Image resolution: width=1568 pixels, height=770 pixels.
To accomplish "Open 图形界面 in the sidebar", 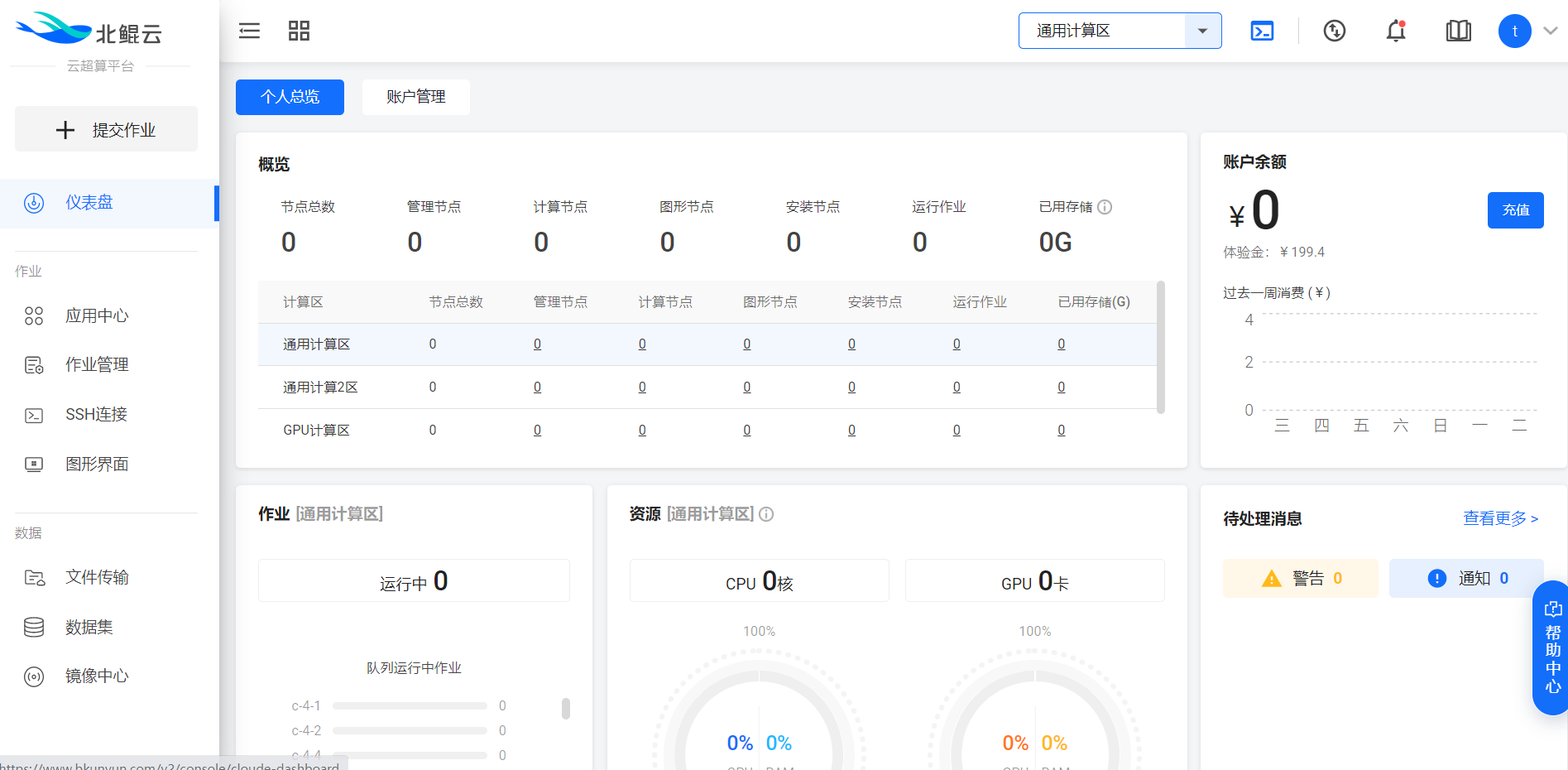I will click(x=97, y=464).
